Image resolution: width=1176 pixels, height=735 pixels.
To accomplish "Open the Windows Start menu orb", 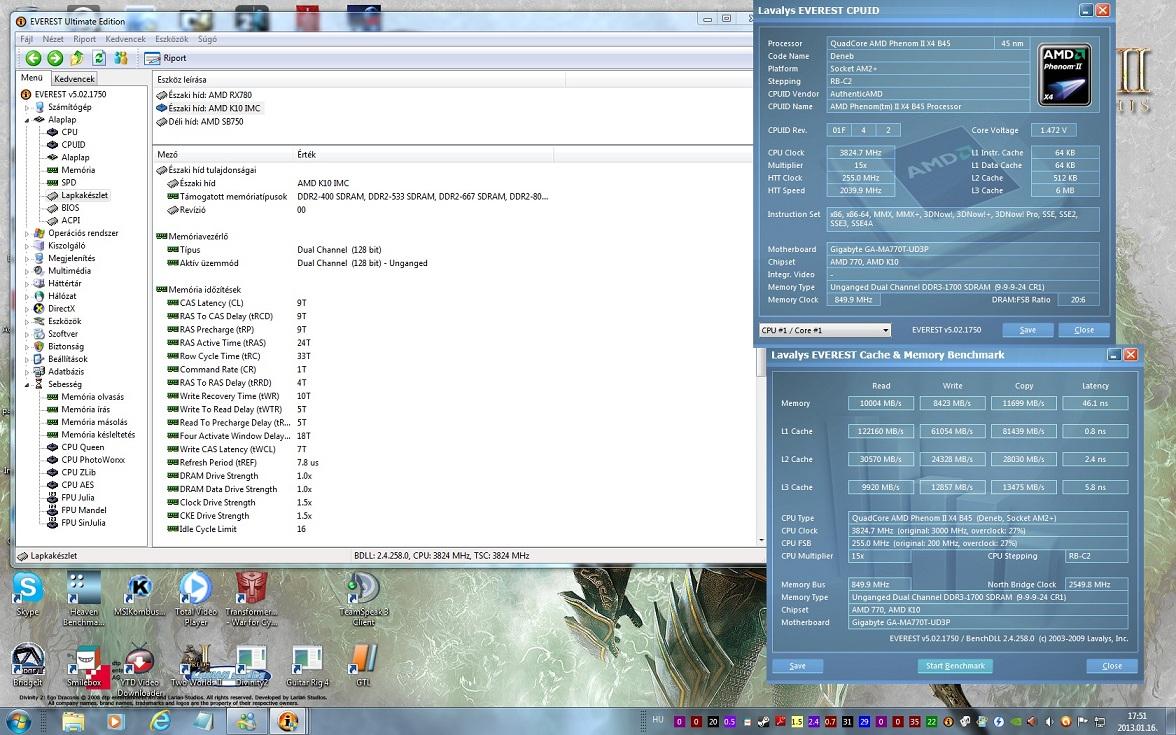I will coord(18,722).
